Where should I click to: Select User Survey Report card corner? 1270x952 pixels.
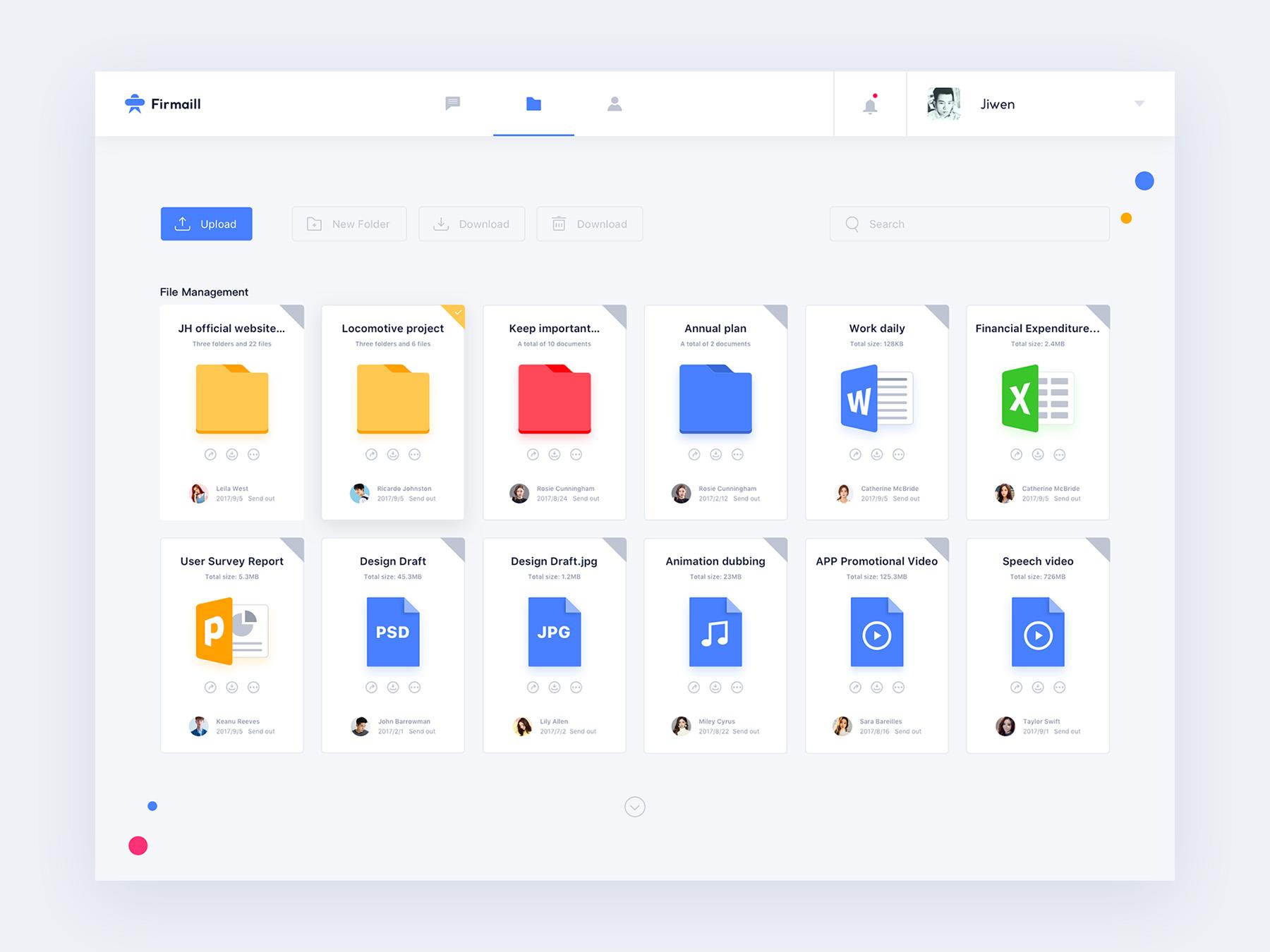296,546
